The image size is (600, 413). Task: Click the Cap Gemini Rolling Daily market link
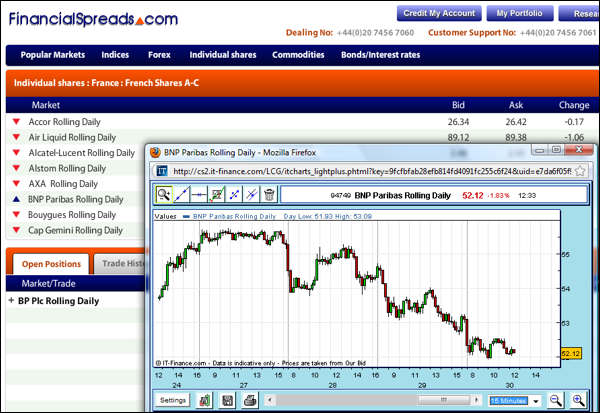click(x=75, y=230)
